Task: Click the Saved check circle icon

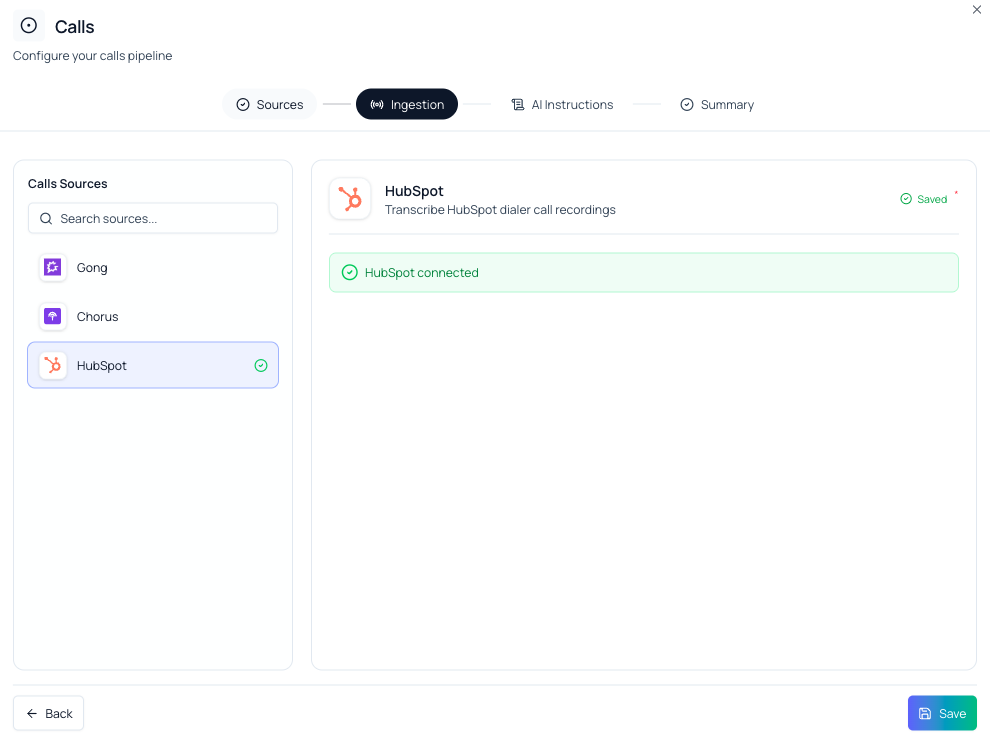Action: (906, 199)
